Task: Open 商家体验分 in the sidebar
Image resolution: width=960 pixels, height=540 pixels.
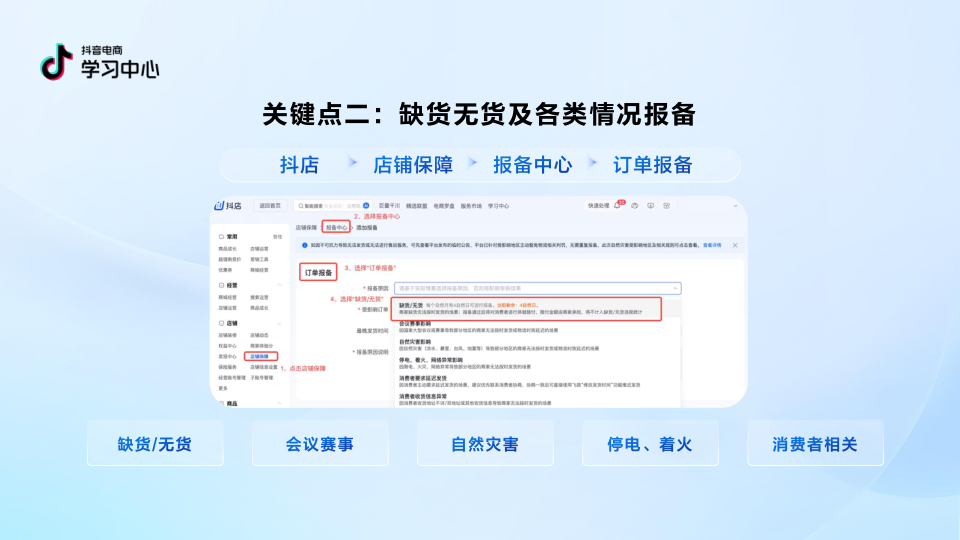Action: click(261, 346)
